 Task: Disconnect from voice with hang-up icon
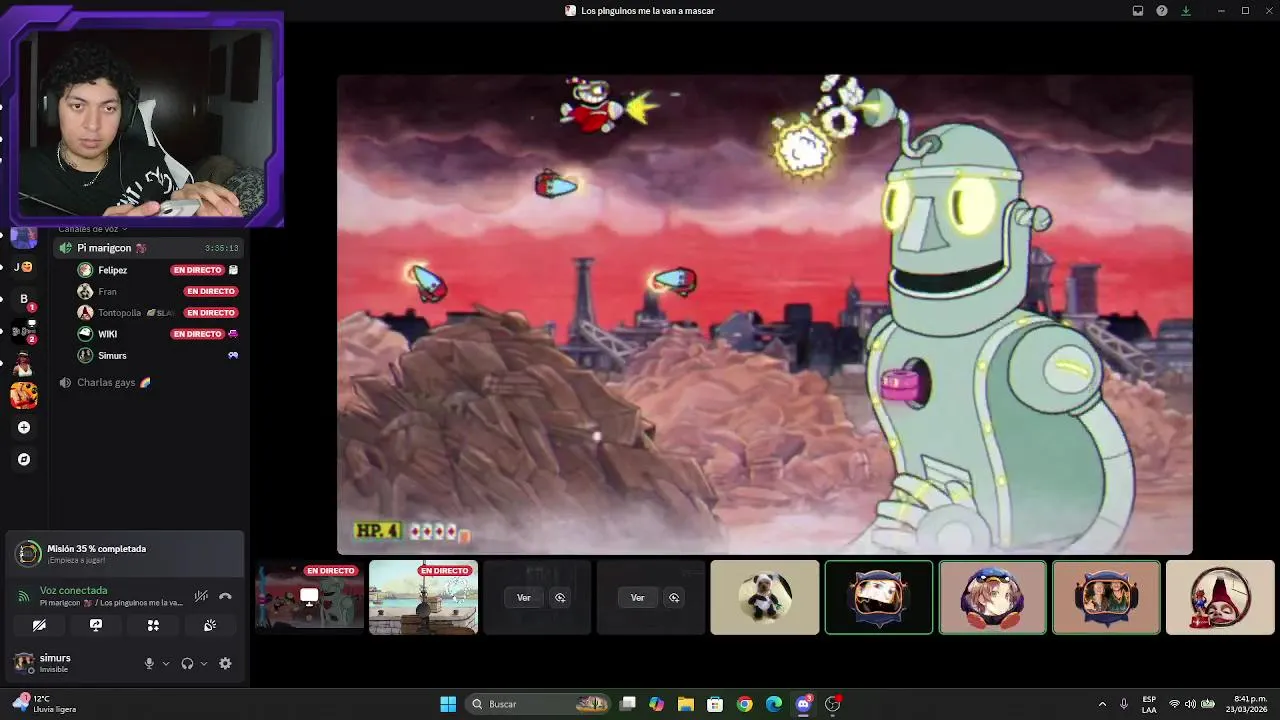[x=225, y=596]
